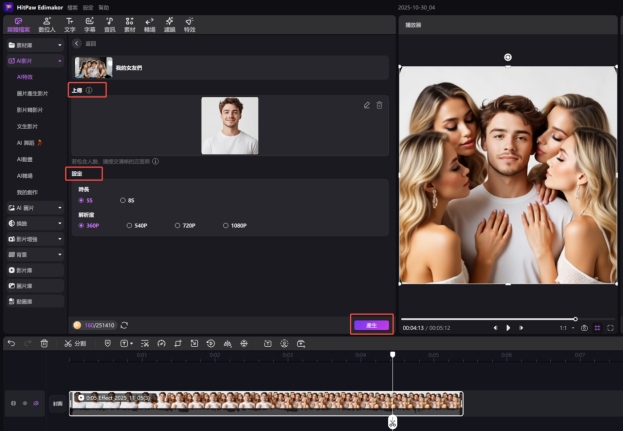Open the 文字 tab in top toolbar
Viewport: 623px width, 432px height.
pyautogui.click(x=69, y=24)
